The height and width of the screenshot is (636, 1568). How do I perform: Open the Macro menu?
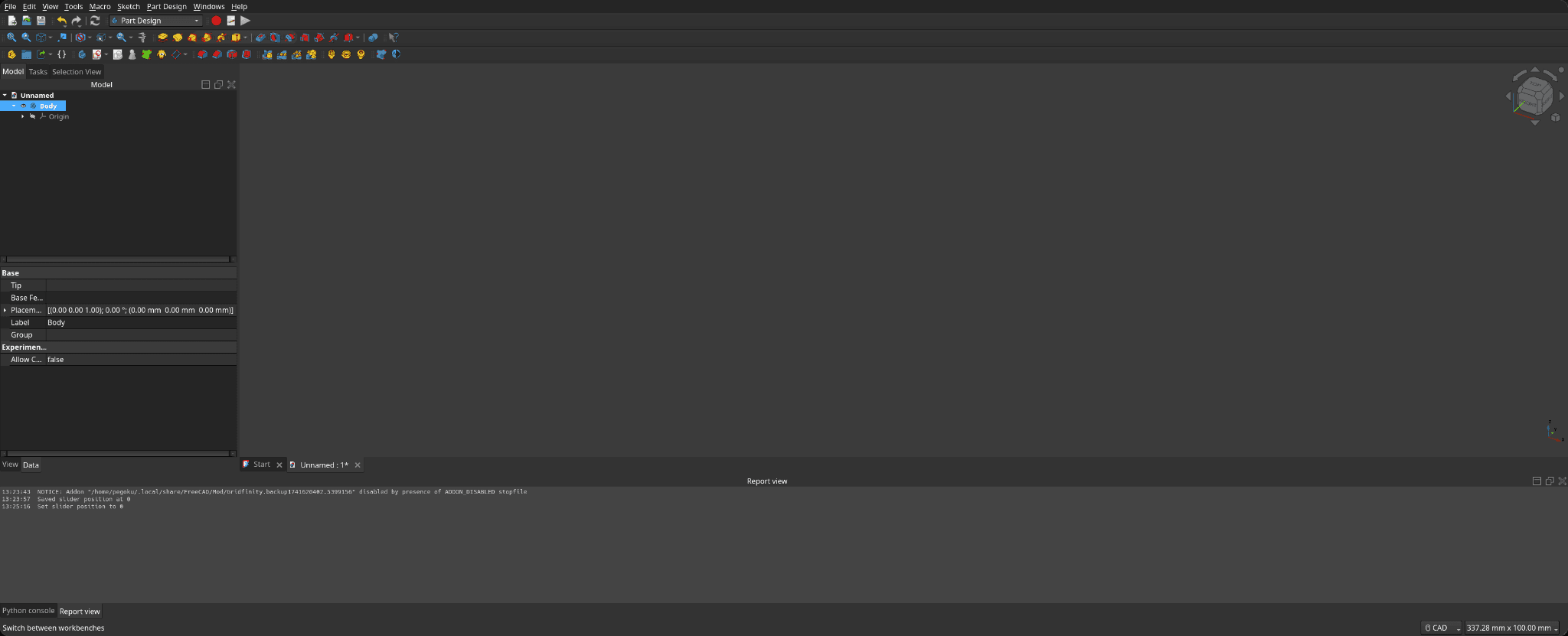(100, 6)
